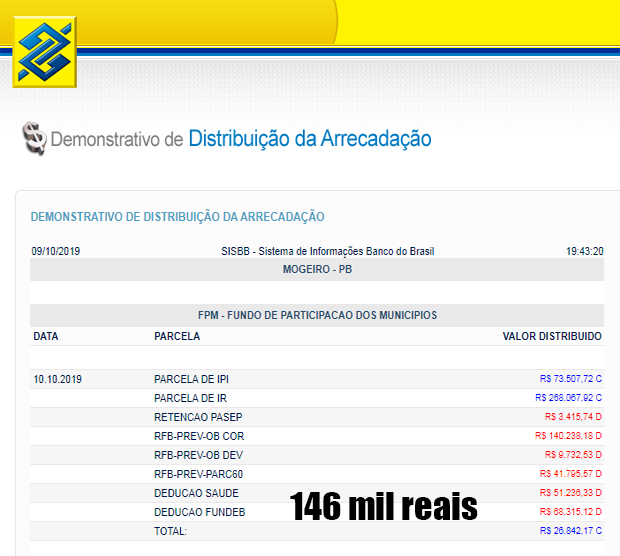Click the dollar sign icon beside the page title
Viewport: 620px width, 556px height.
click(34, 138)
